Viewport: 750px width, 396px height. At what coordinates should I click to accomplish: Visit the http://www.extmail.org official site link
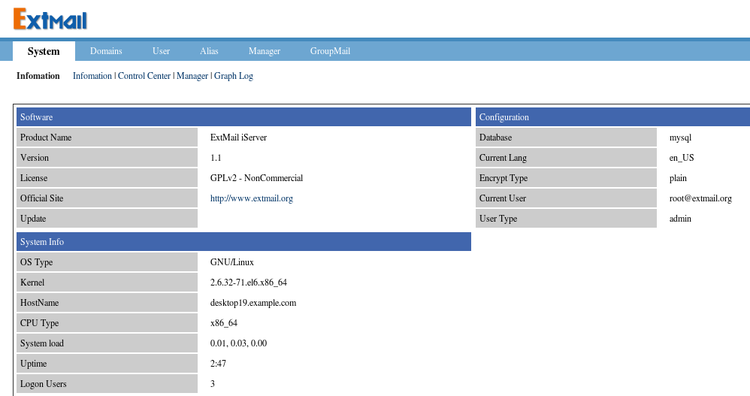pyautogui.click(x=252, y=198)
